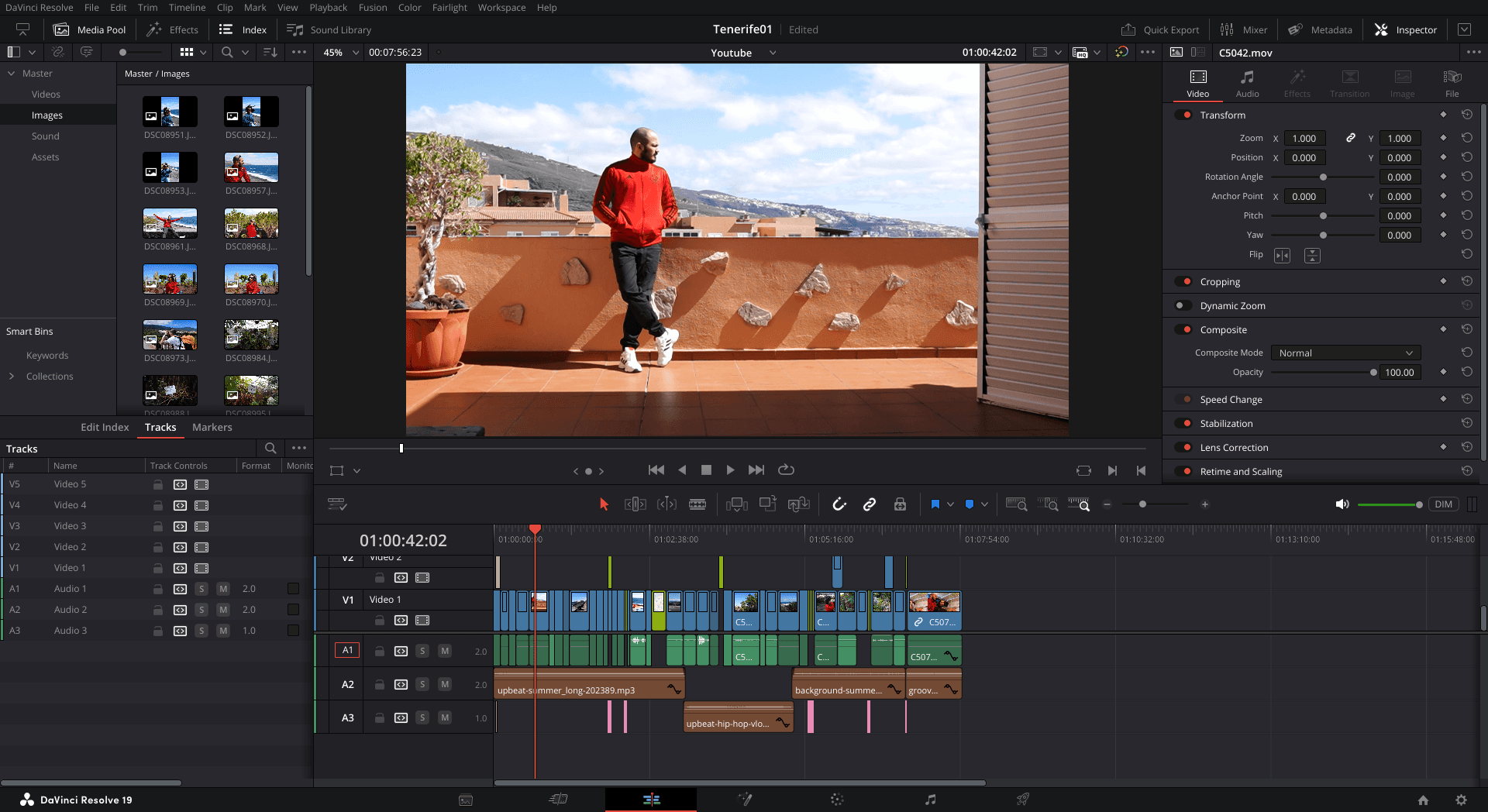Click the blue flag icon
Image resolution: width=1488 pixels, height=812 pixels.
pos(935,504)
